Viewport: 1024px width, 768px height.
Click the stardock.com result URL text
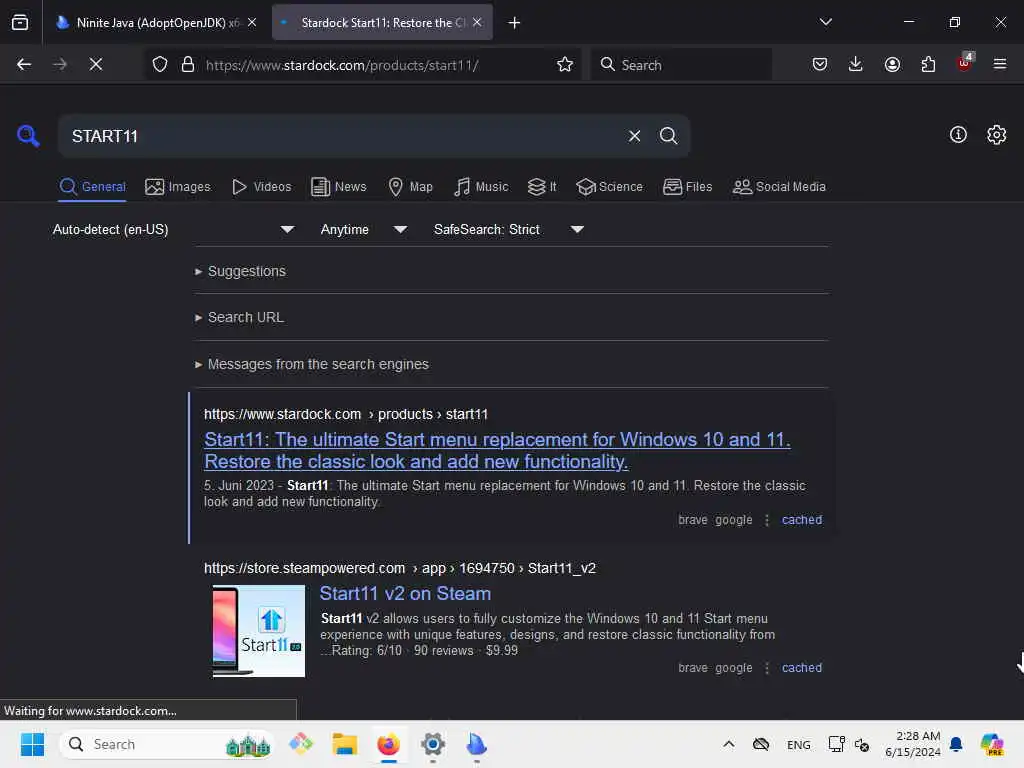click(345, 414)
